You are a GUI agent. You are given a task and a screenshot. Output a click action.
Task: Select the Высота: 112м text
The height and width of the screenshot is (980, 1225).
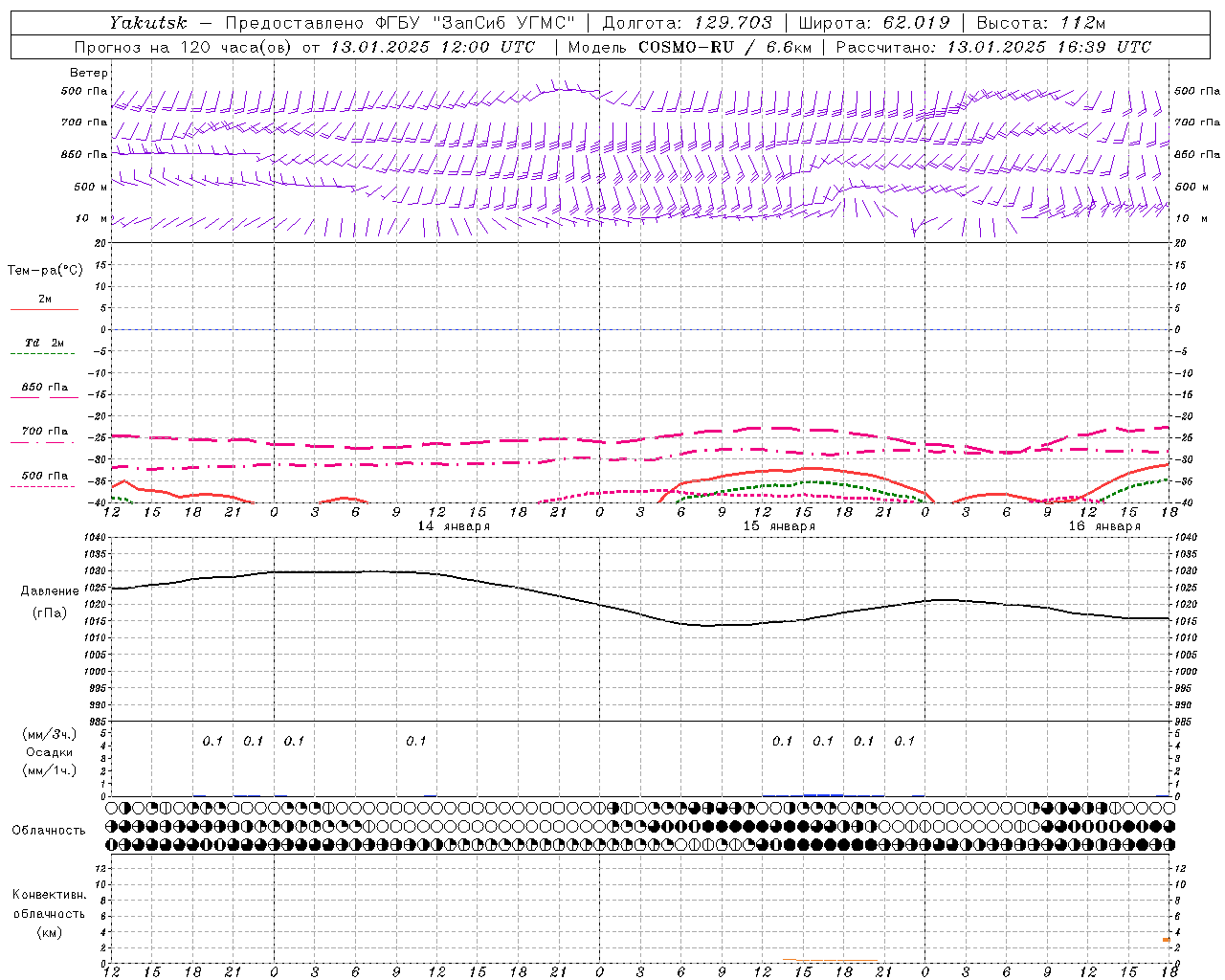tap(1041, 23)
